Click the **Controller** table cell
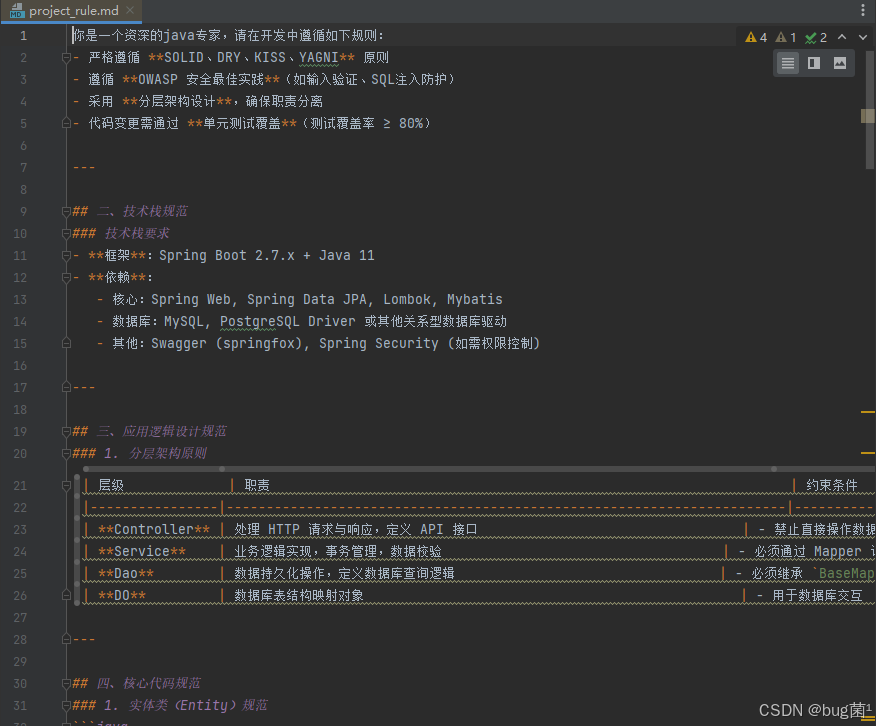Image resolution: width=876 pixels, height=726 pixels. click(x=154, y=529)
